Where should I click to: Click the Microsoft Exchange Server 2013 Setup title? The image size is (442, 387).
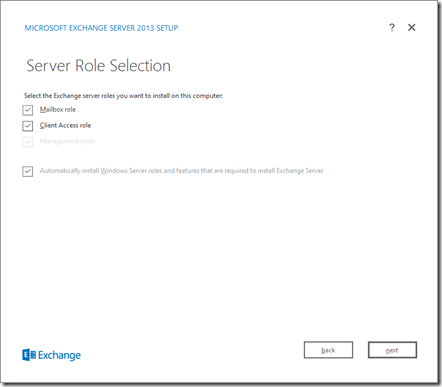pos(101,28)
